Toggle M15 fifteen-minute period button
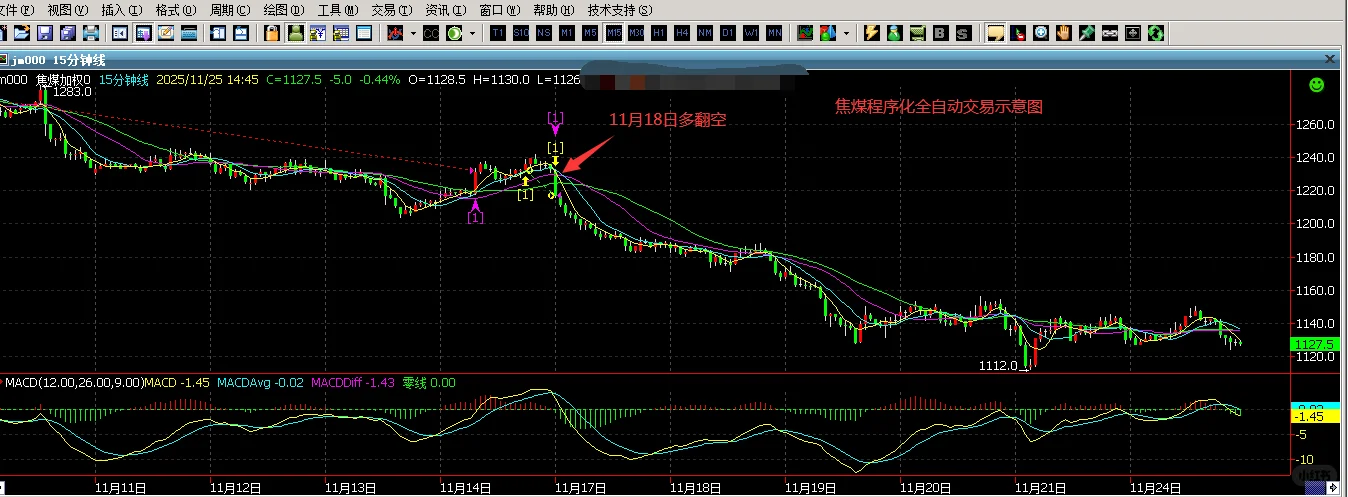Image resolution: width=1348 pixels, height=497 pixels. click(x=614, y=33)
